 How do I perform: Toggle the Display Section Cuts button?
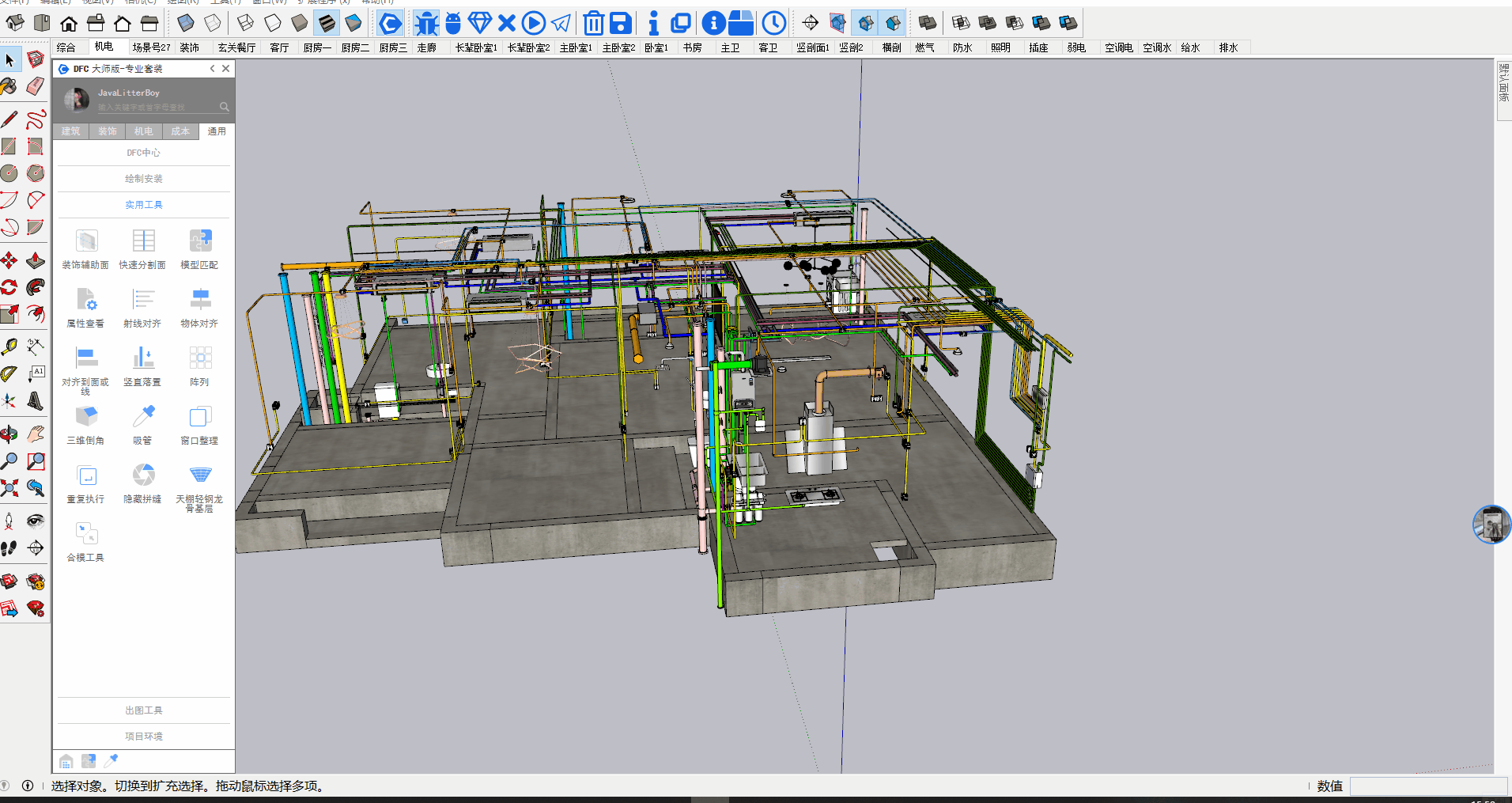(893, 24)
